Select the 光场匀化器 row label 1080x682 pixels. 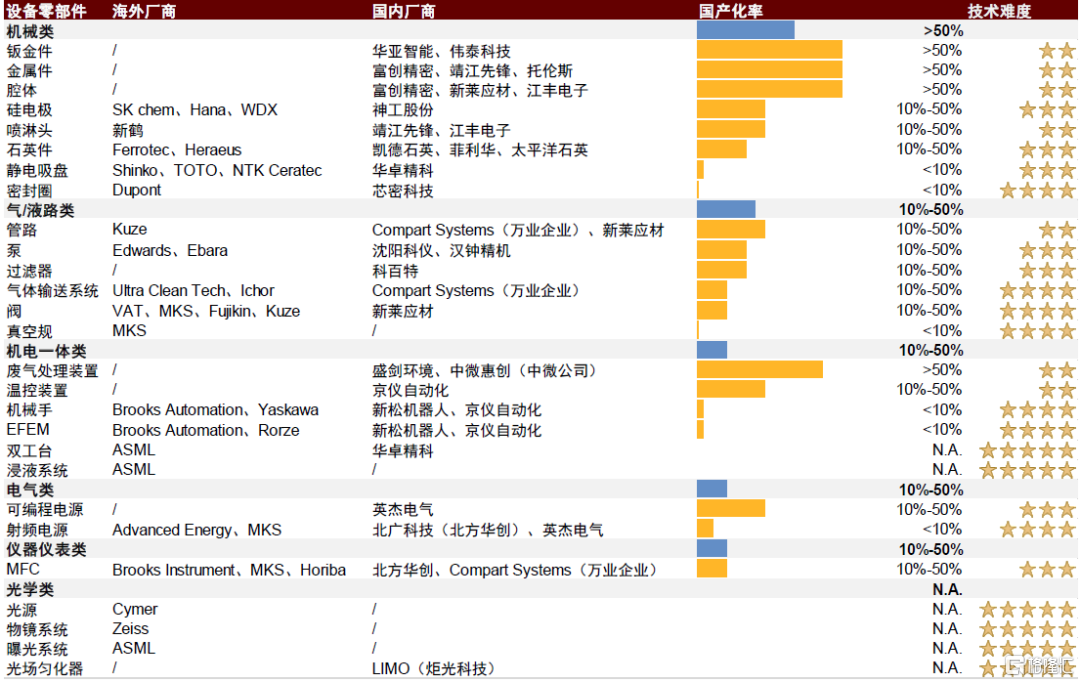[45, 669]
